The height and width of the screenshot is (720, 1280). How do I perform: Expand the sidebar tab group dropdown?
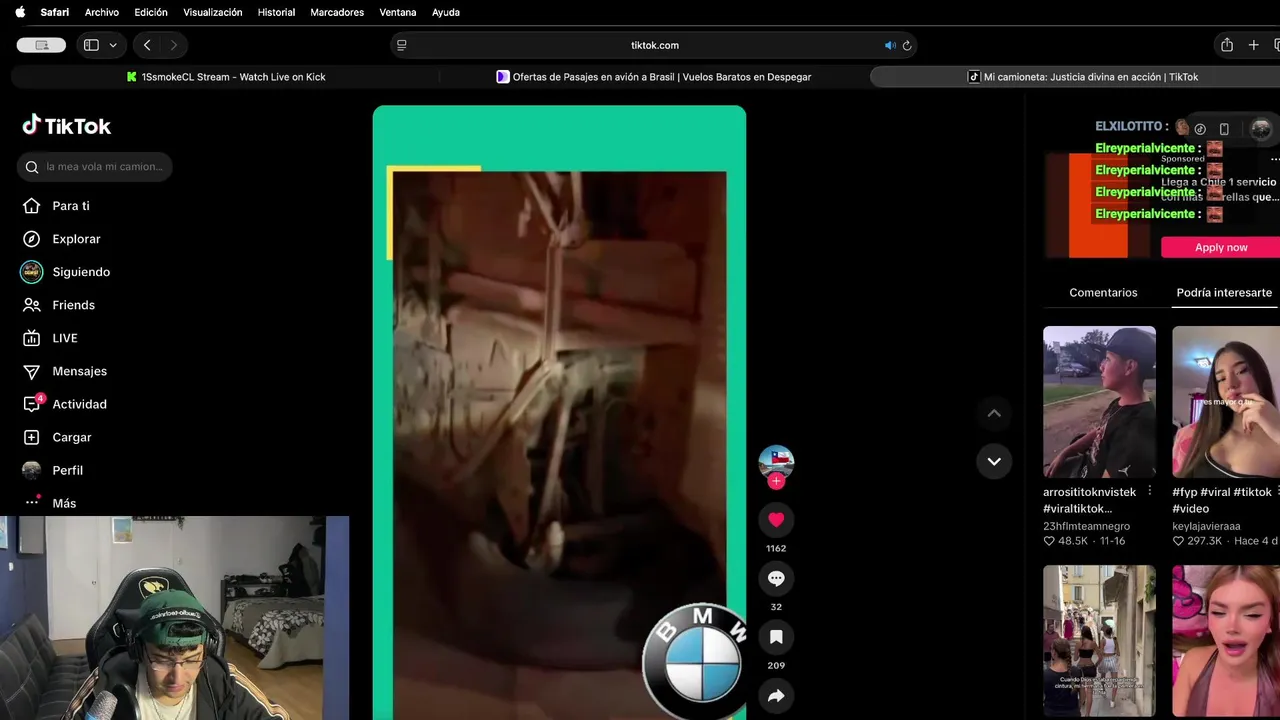tap(113, 45)
